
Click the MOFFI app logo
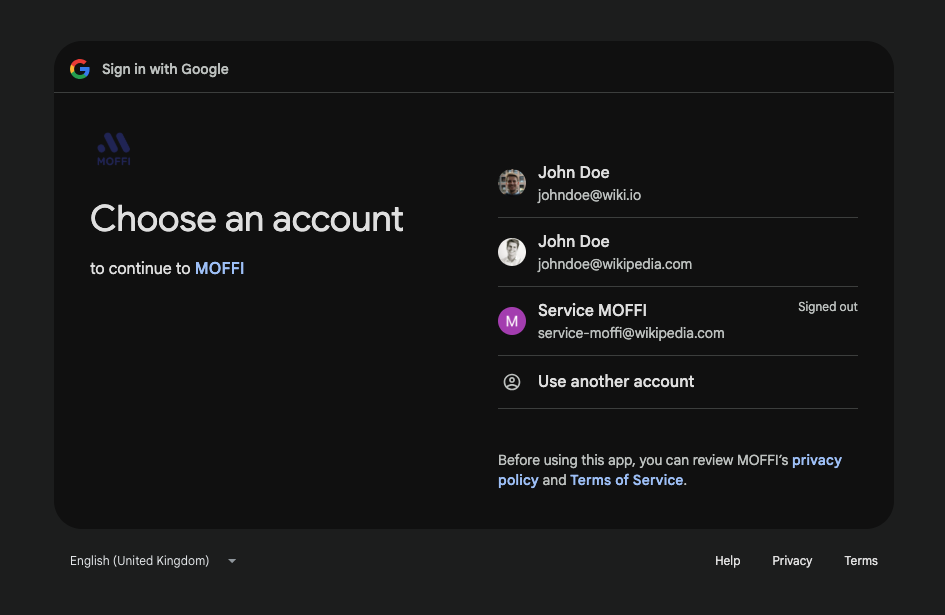point(114,149)
